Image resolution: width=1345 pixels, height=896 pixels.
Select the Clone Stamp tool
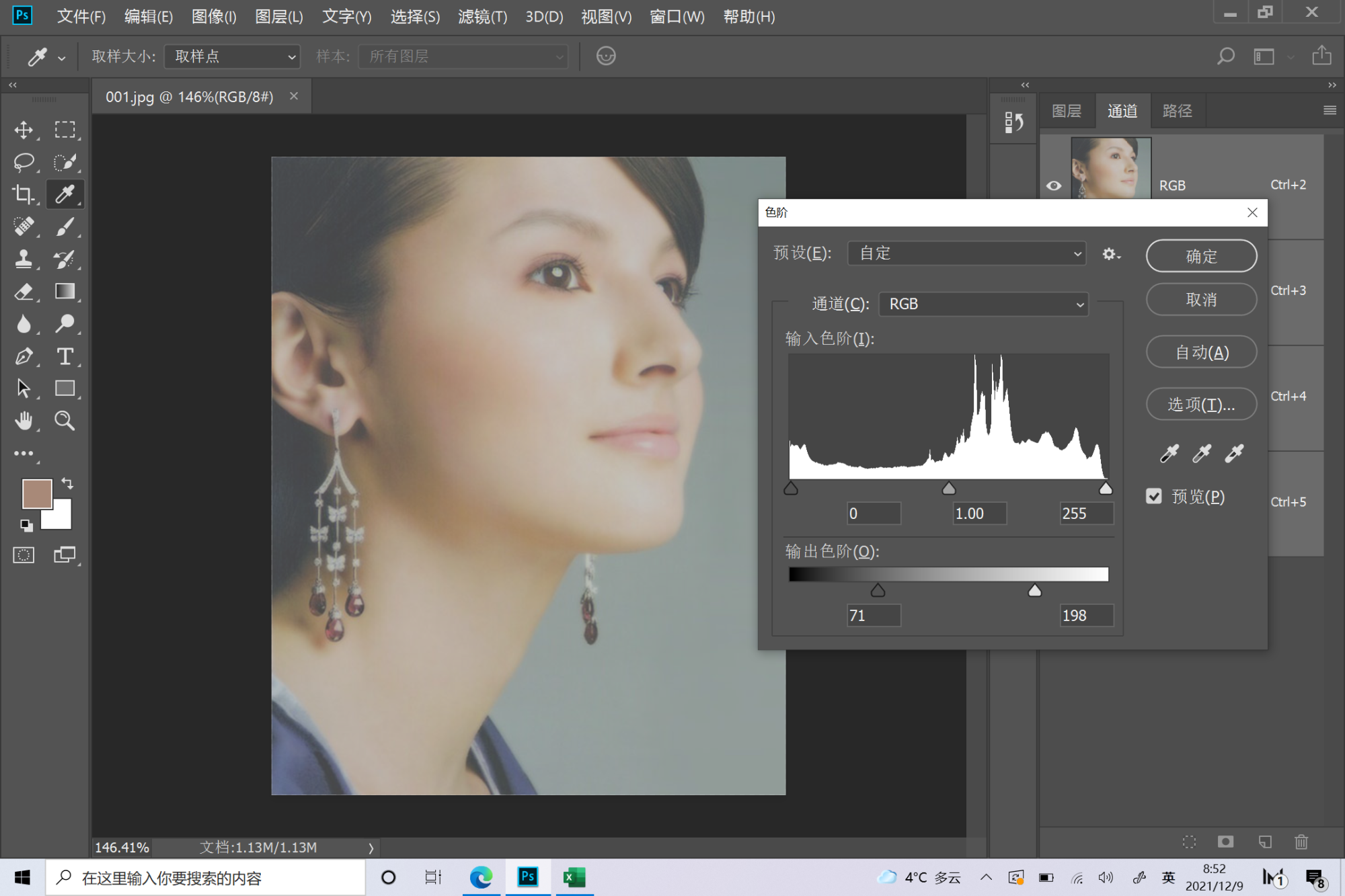tap(24, 259)
